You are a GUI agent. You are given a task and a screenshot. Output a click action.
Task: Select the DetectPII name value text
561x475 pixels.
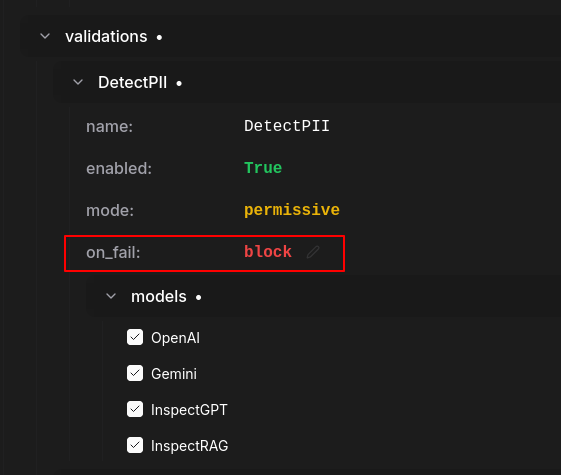pos(287,126)
